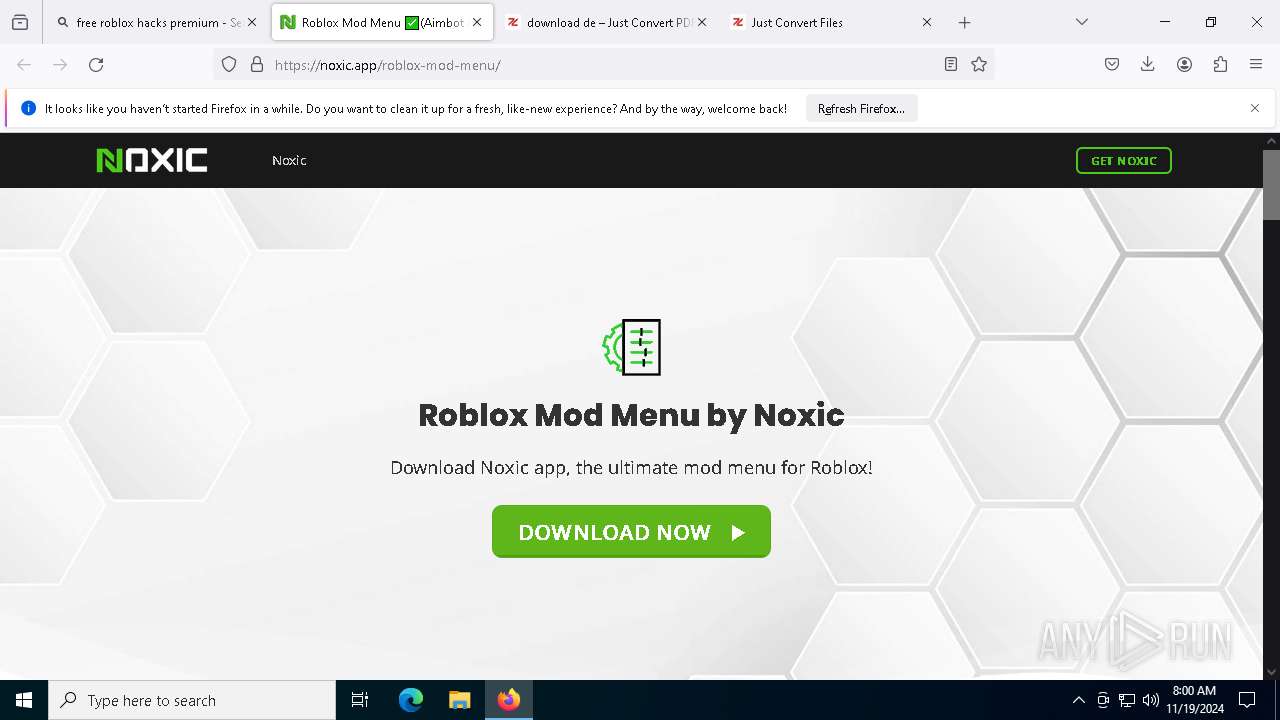Click the Roblox Mod Menu by Noxic heading
The image size is (1280, 720).
tap(631, 415)
